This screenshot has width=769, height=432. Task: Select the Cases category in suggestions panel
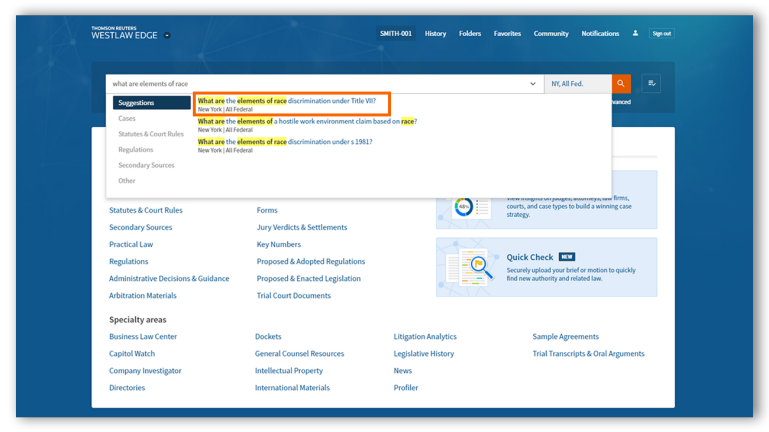(x=127, y=119)
